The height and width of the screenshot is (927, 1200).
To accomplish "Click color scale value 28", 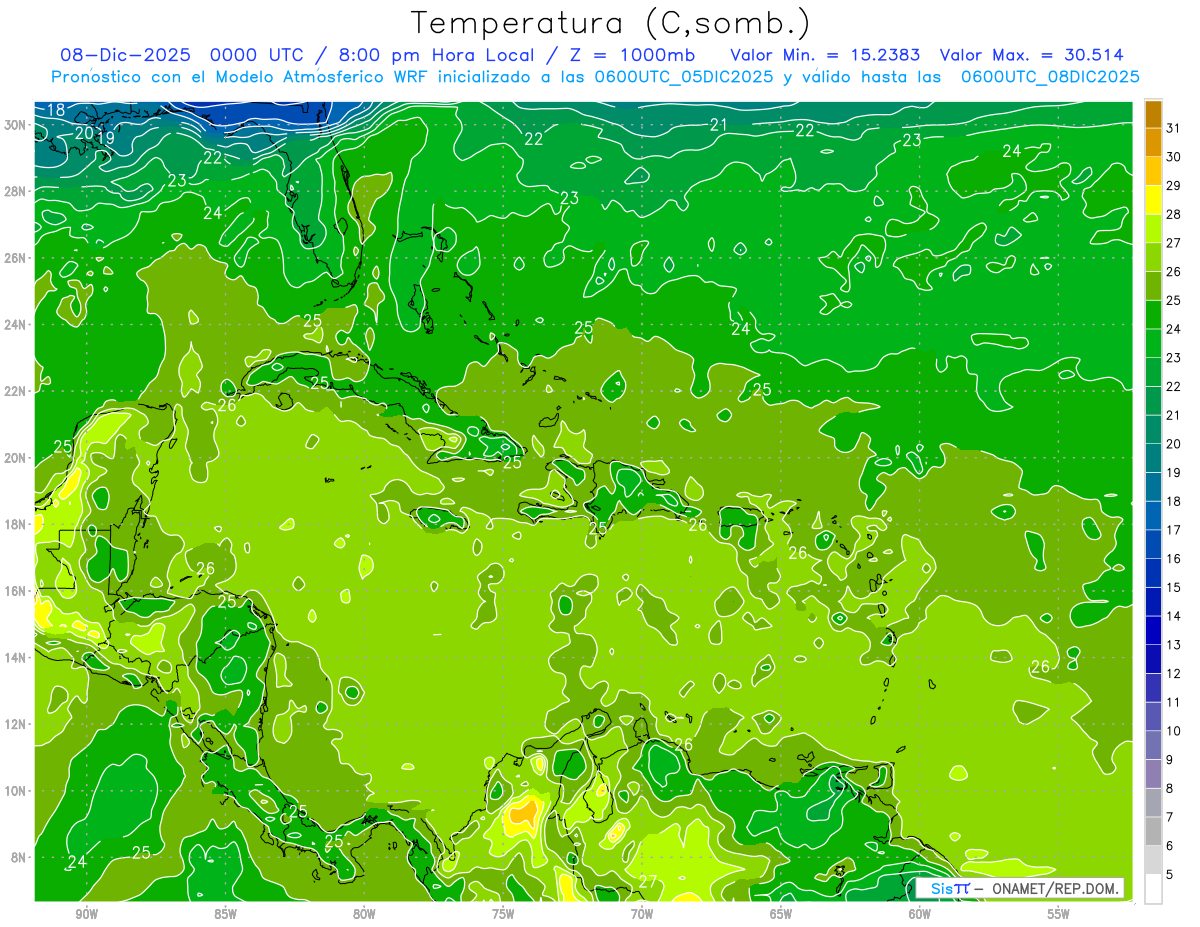I will [1174, 214].
